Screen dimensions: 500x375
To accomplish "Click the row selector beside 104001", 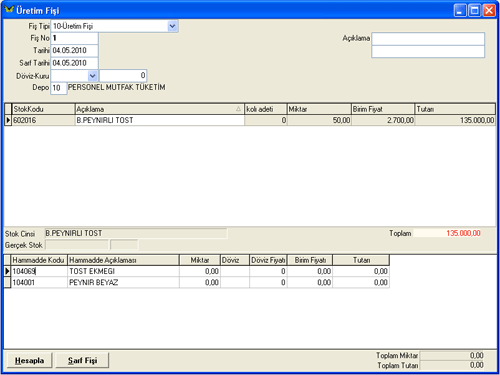I will pyautogui.click(x=7, y=283).
